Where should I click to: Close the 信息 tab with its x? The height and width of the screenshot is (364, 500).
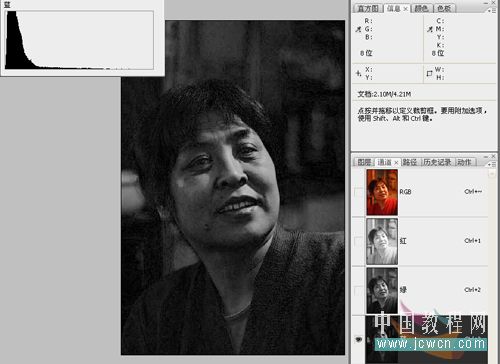[406, 9]
